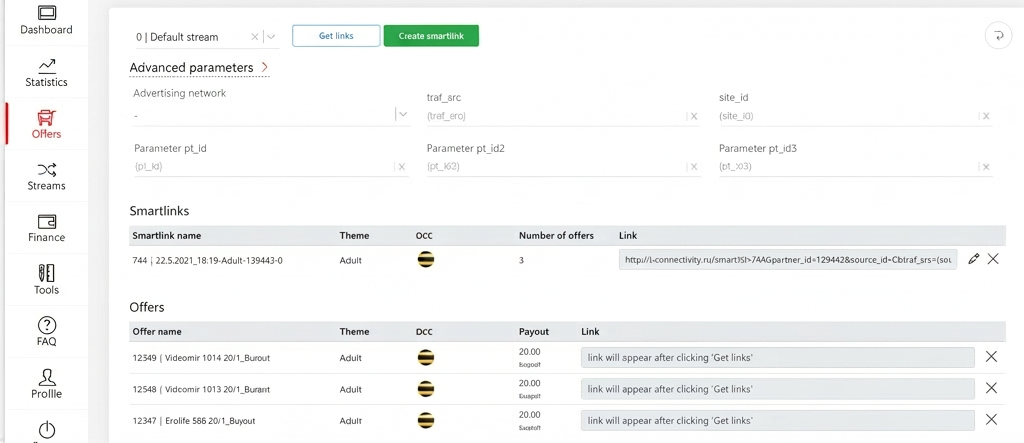Remove offer 12548 Videomir 1013
The height and width of the screenshot is (443, 1024).
click(x=991, y=388)
